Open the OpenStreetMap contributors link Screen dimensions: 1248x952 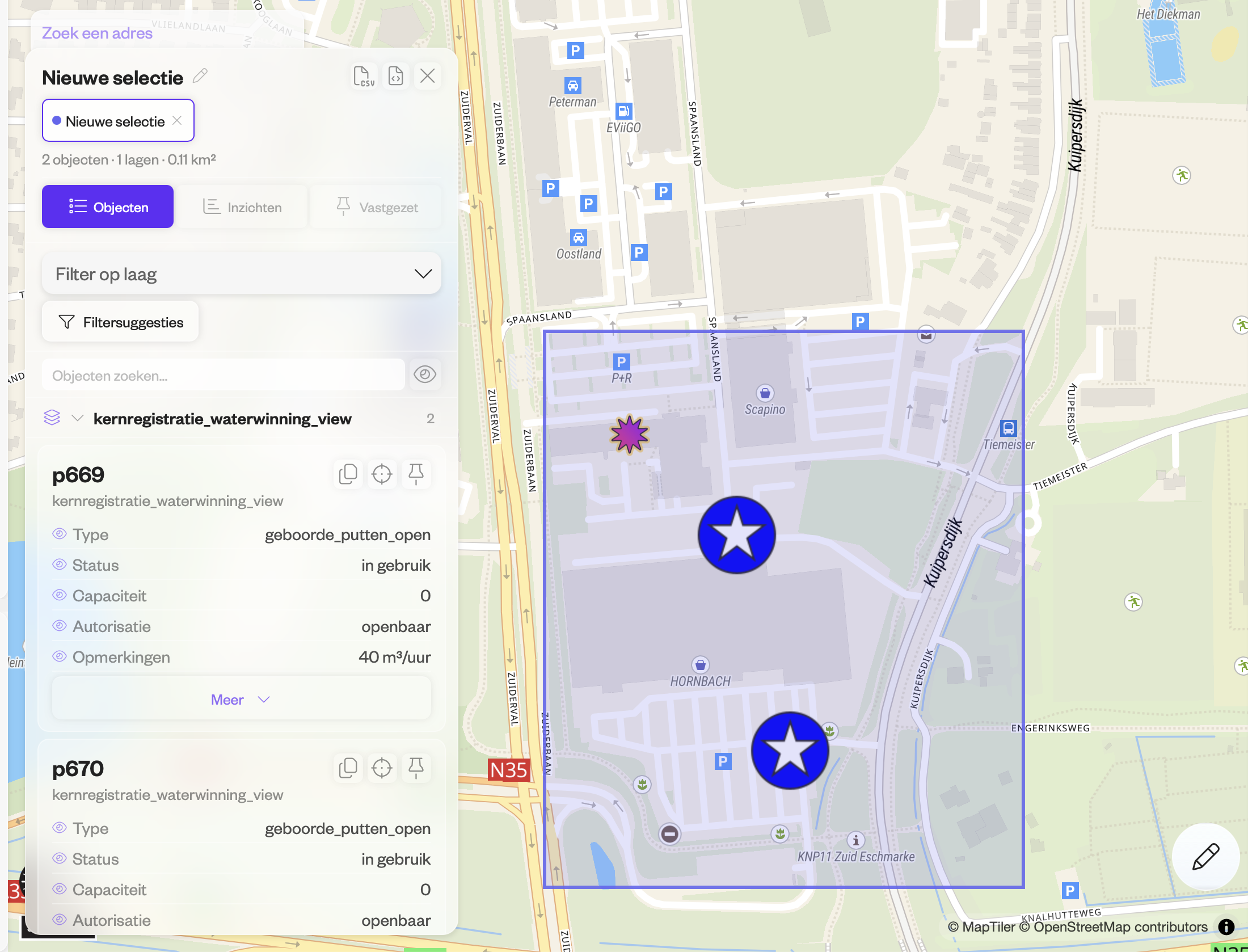pos(1114,927)
